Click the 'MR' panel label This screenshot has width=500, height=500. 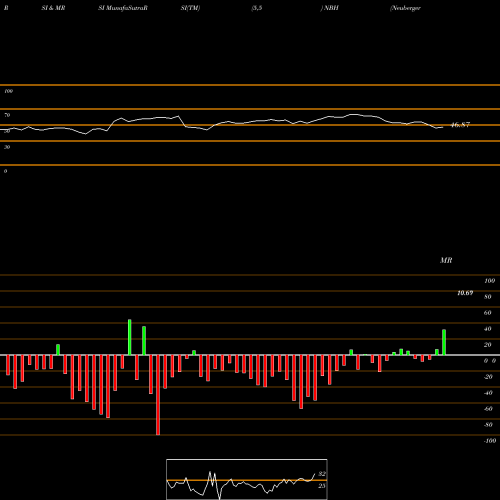[x=446, y=260]
